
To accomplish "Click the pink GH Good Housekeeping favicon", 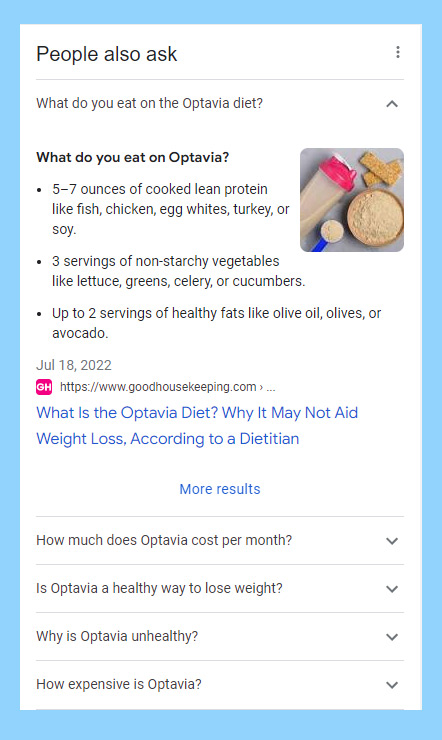I will click(x=44, y=387).
